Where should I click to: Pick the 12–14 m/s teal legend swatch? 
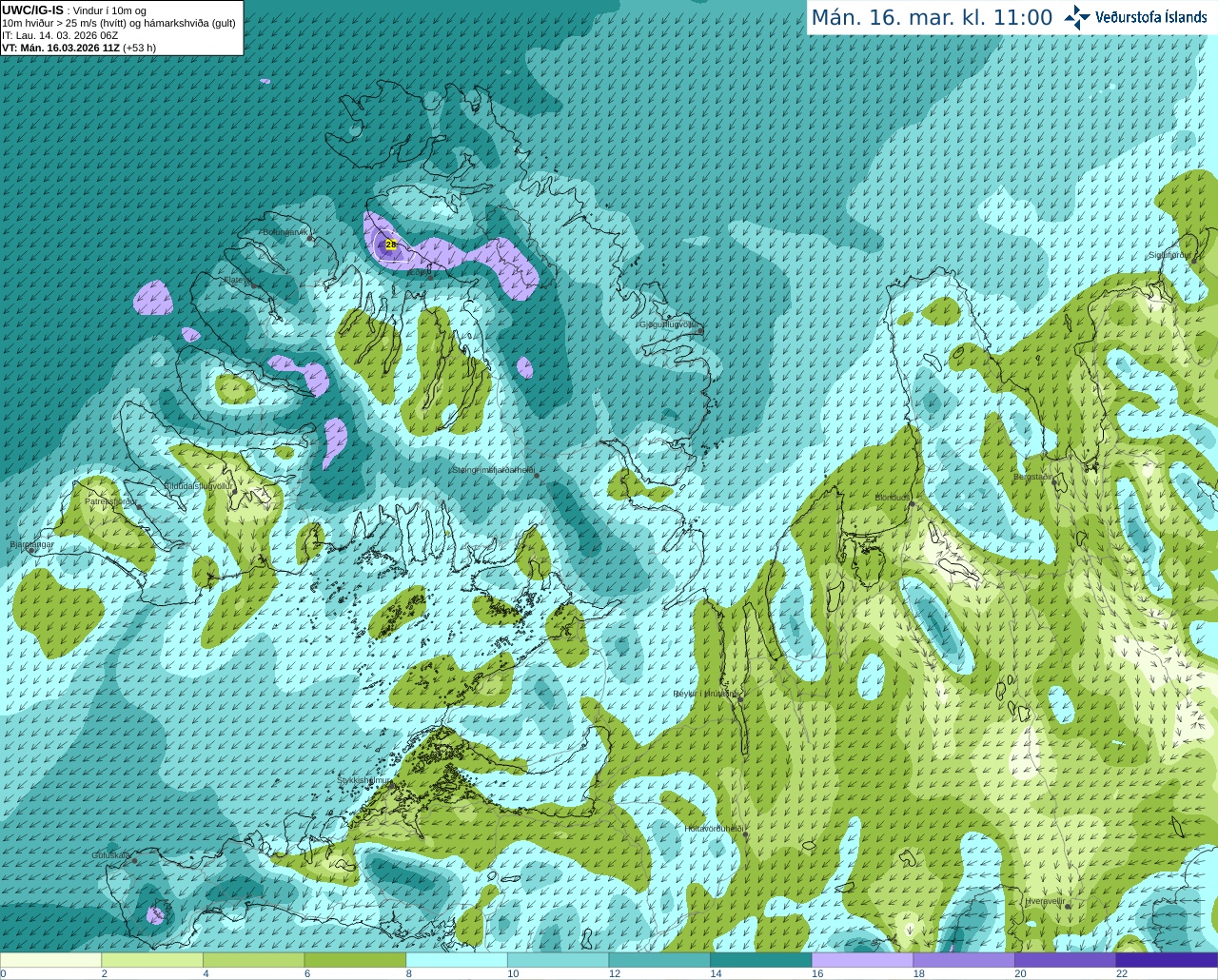(x=659, y=960)
